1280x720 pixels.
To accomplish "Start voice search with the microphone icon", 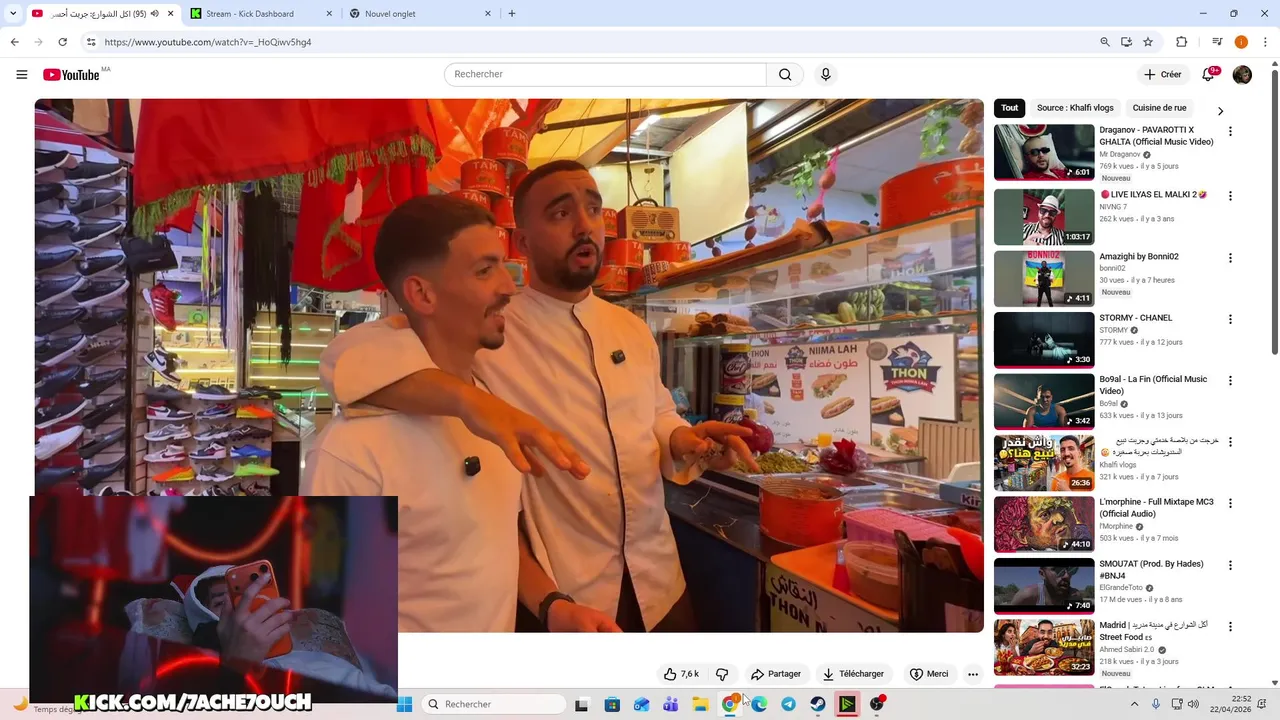I will pos(825,74).
